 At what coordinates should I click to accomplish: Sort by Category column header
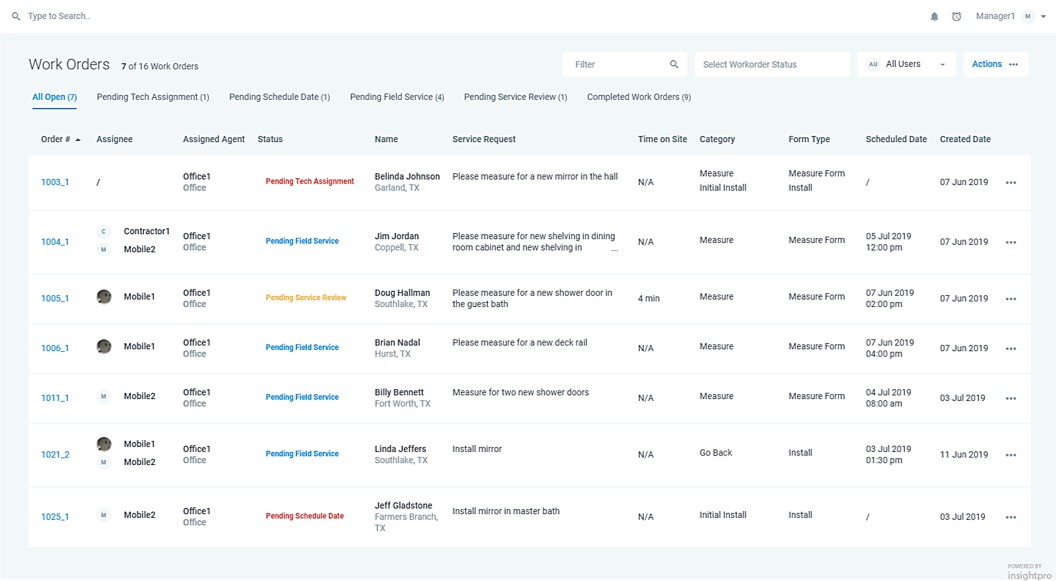717,140
